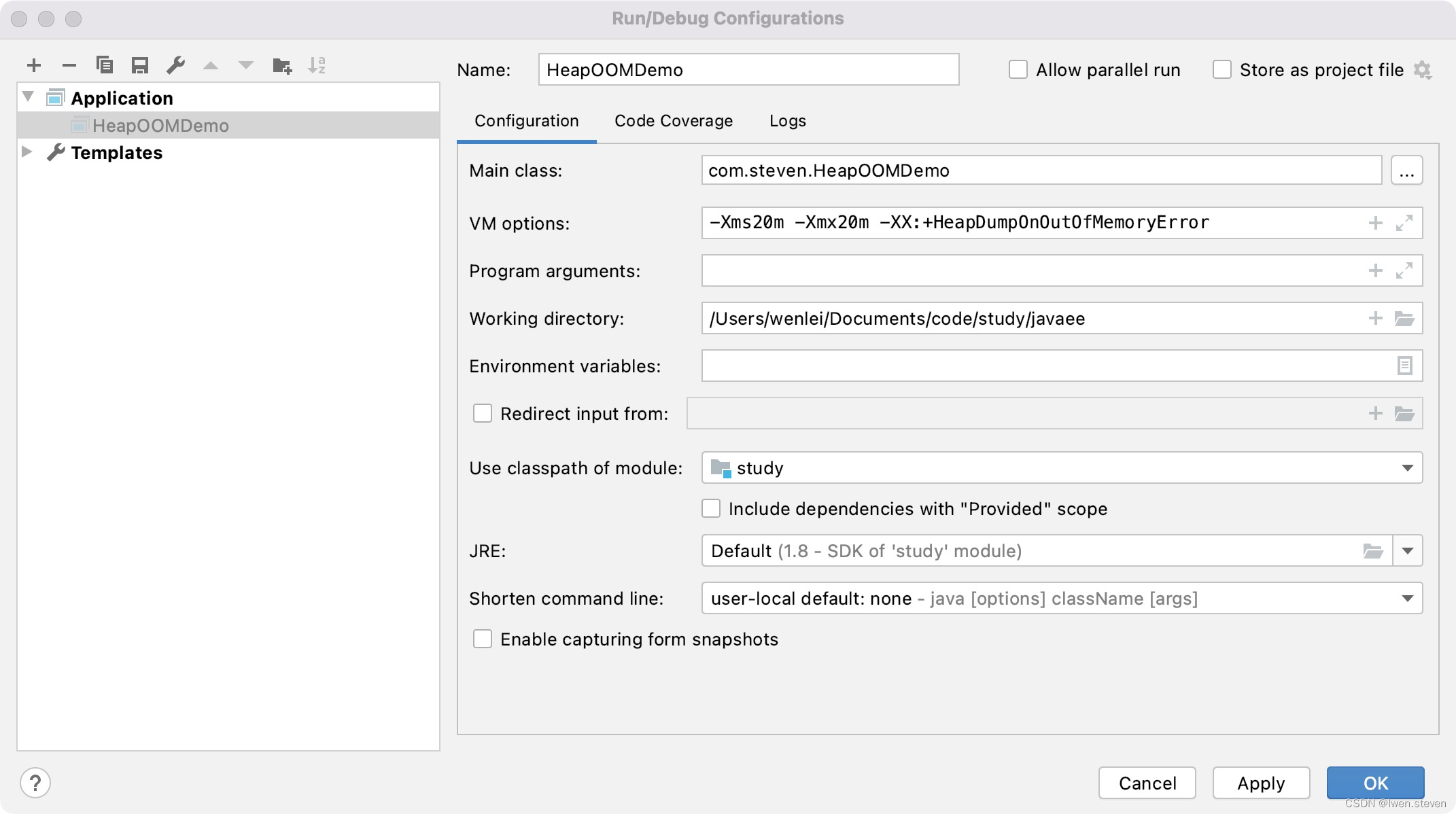This screenshot has height=814, width=1456.
Task: Open the Use classpath of module dropdown
Action: 1409,468
